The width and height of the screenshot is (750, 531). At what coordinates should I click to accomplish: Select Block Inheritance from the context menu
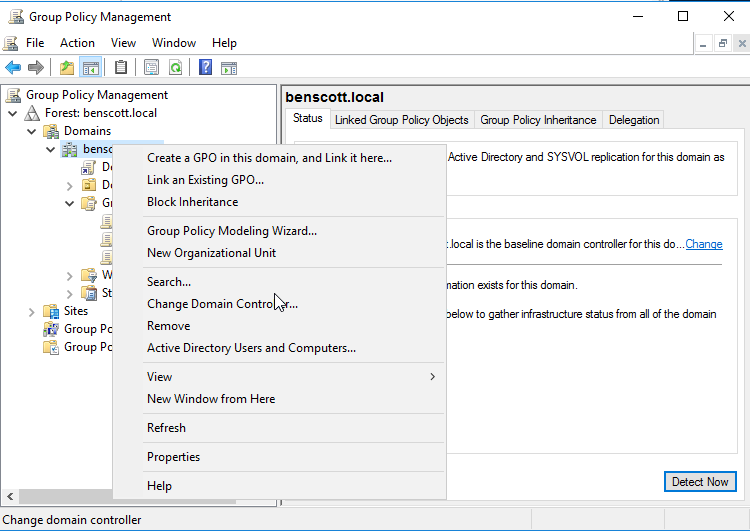click(279, 202)
